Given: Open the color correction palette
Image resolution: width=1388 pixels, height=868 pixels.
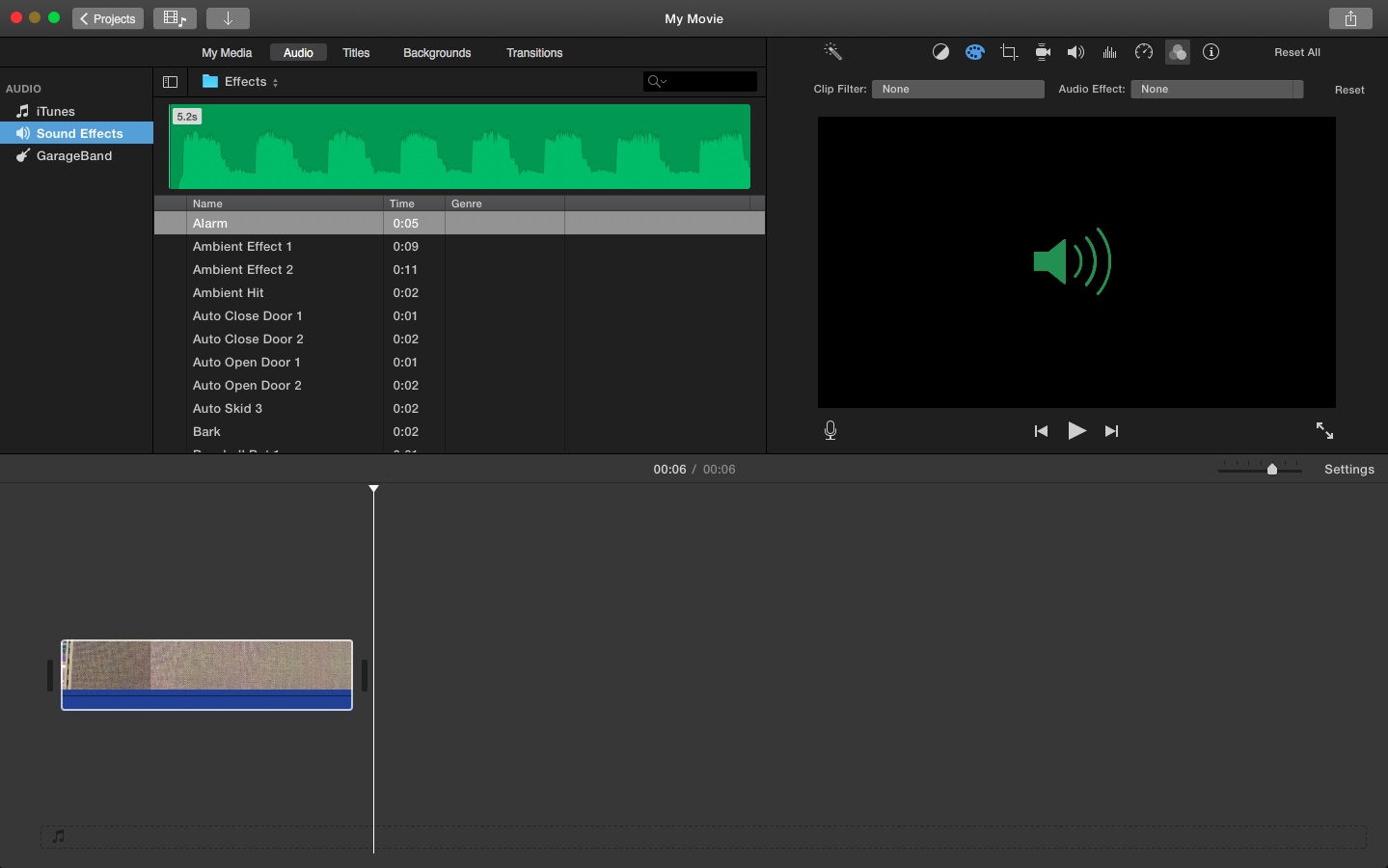Looking at the screenshot, I should coord(974,52).
